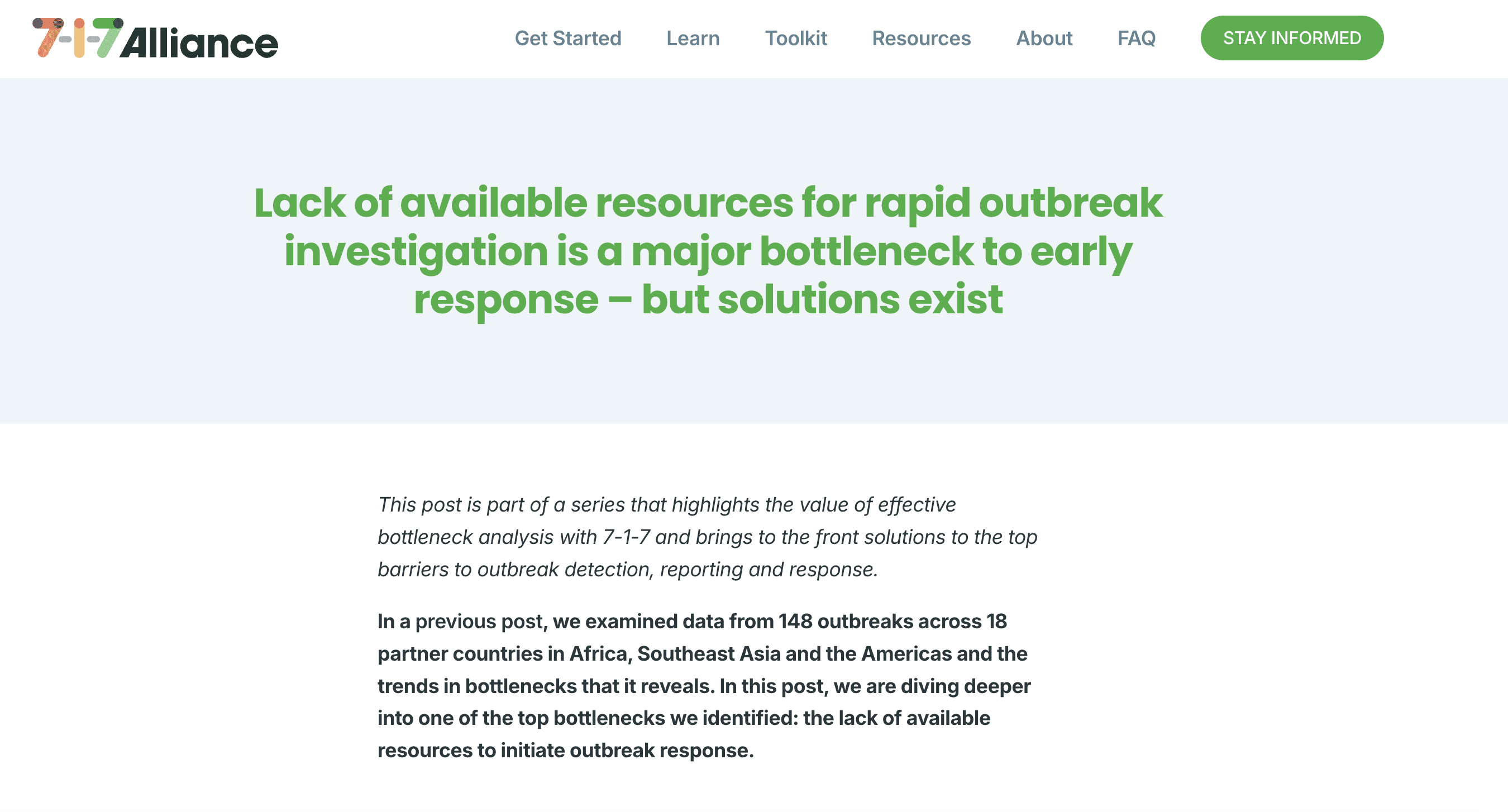Click the 7-1-7 Alliance logo
This screenshot has width=1508, height=812.
pyautogui.click(x=155, y=39)
